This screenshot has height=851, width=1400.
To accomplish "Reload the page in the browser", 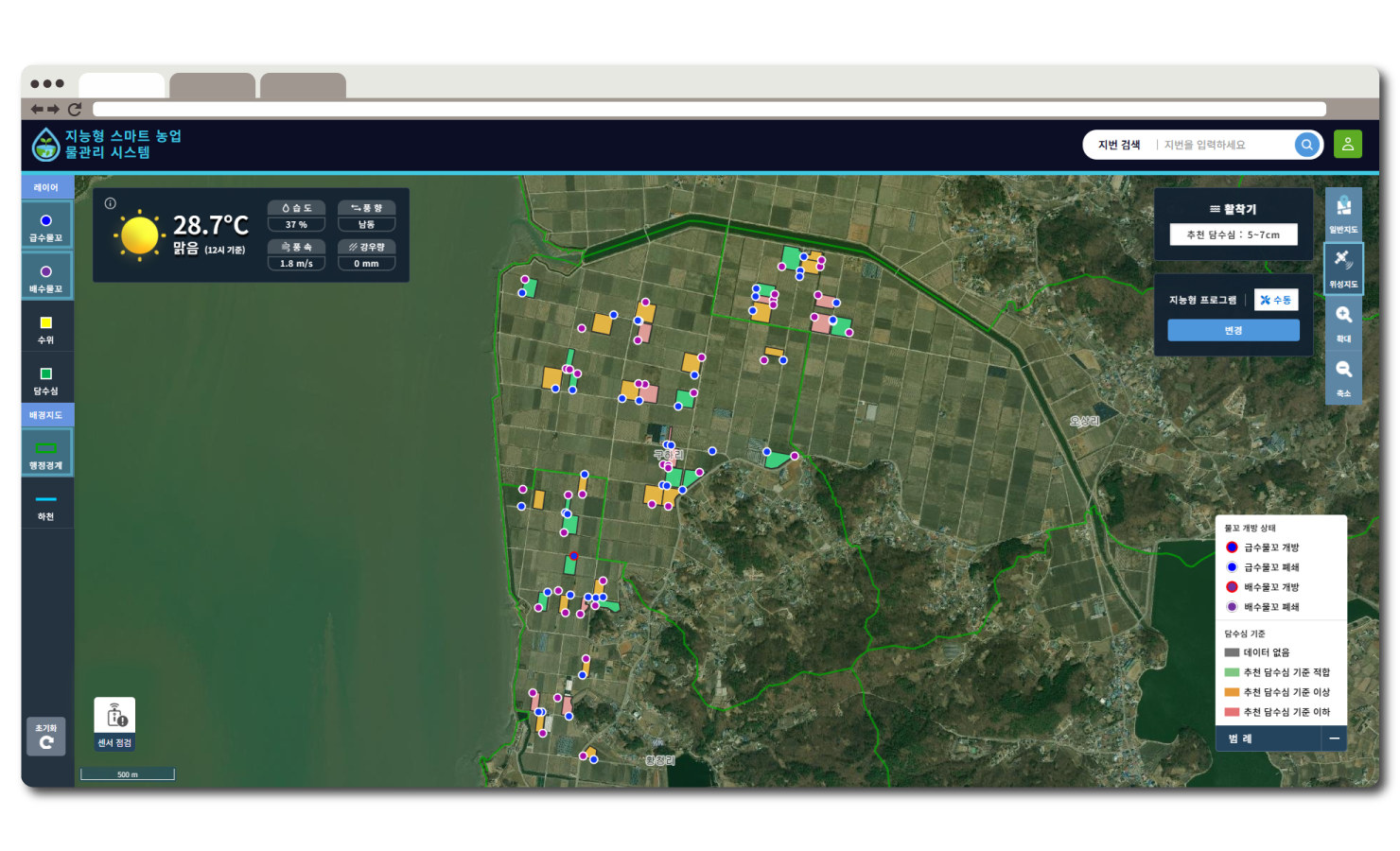I will (x=75, y=110).
